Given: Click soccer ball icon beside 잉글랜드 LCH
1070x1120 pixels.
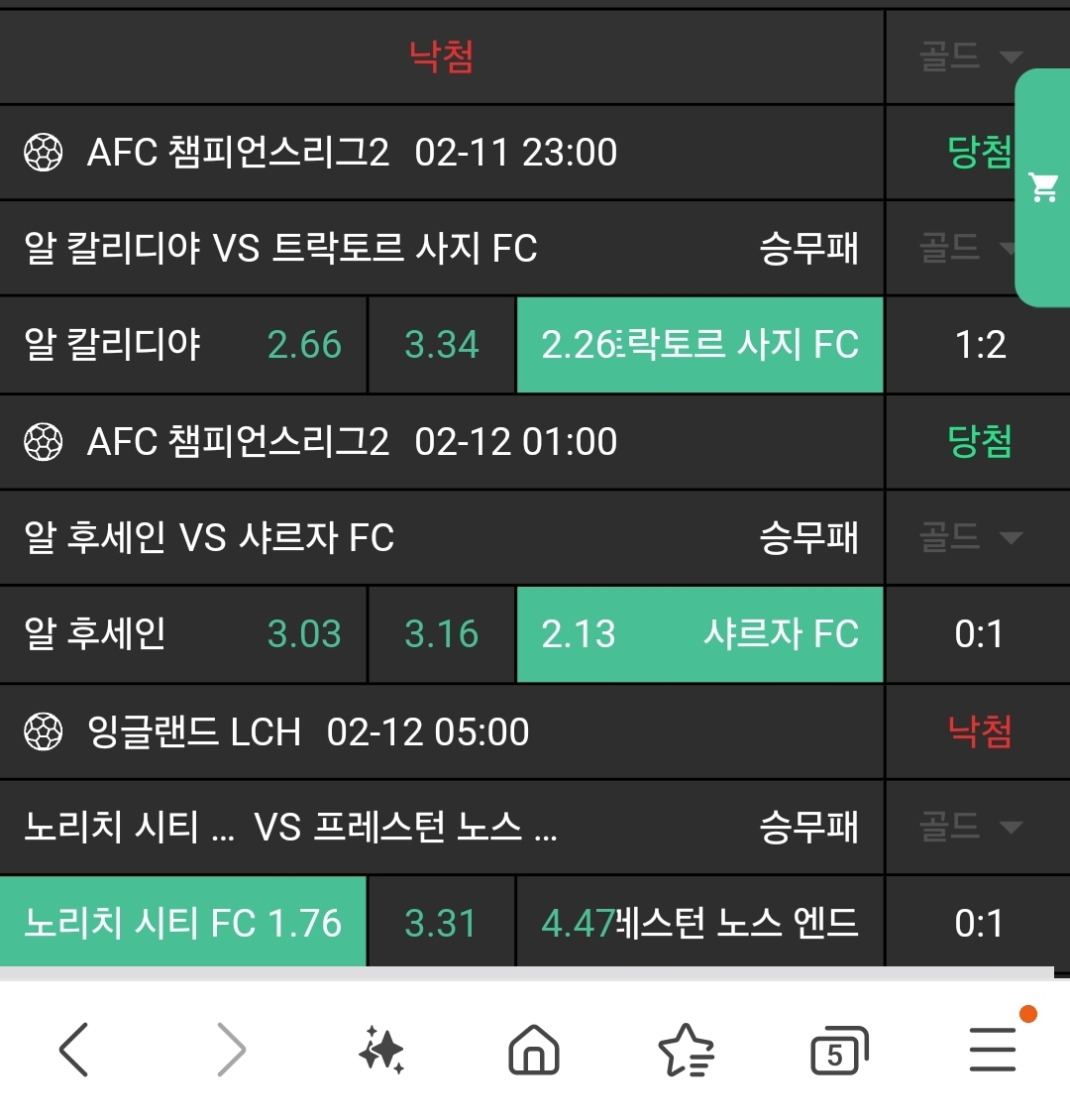Looking at the screenshot, I should coord(43,732).
